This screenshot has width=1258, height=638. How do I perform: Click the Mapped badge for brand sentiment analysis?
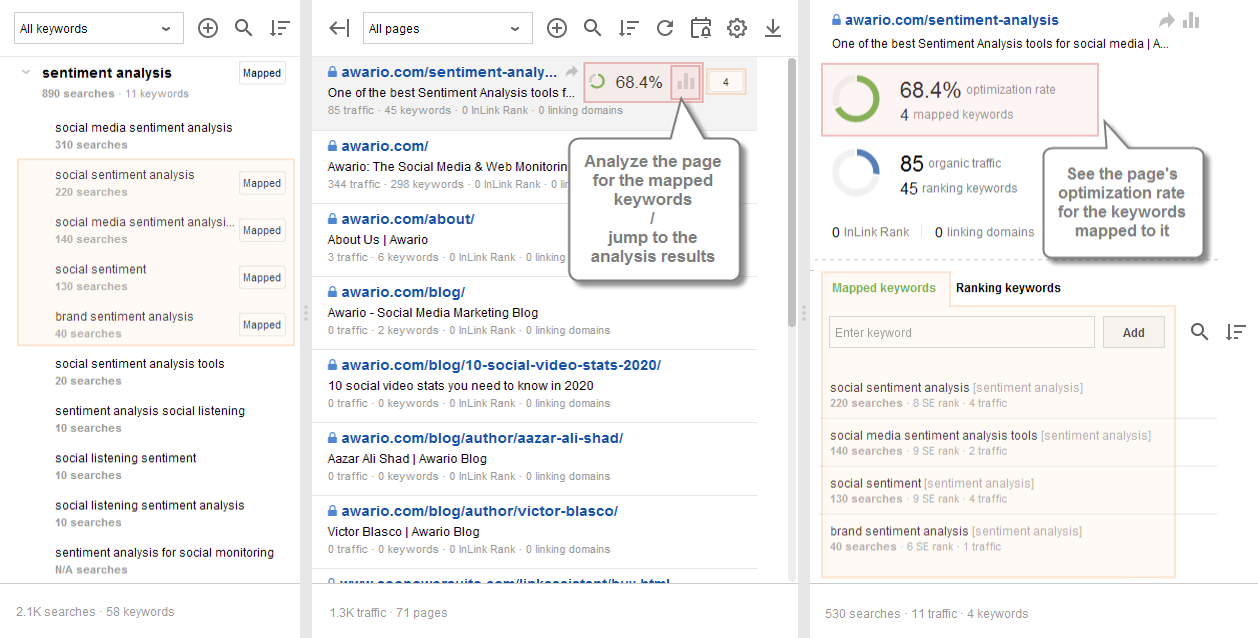tap(262, 325)
